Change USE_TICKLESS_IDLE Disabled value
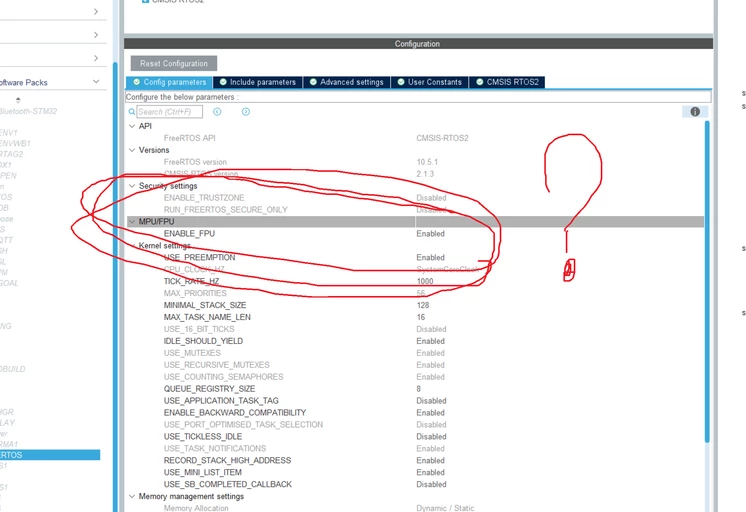The width and height of the screenshot is (746, 512). (431, 436)
